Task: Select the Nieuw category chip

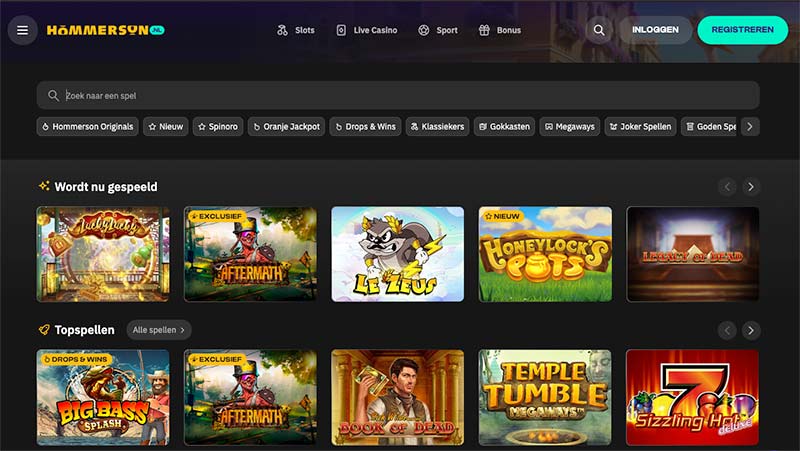Action: (166, 127)
